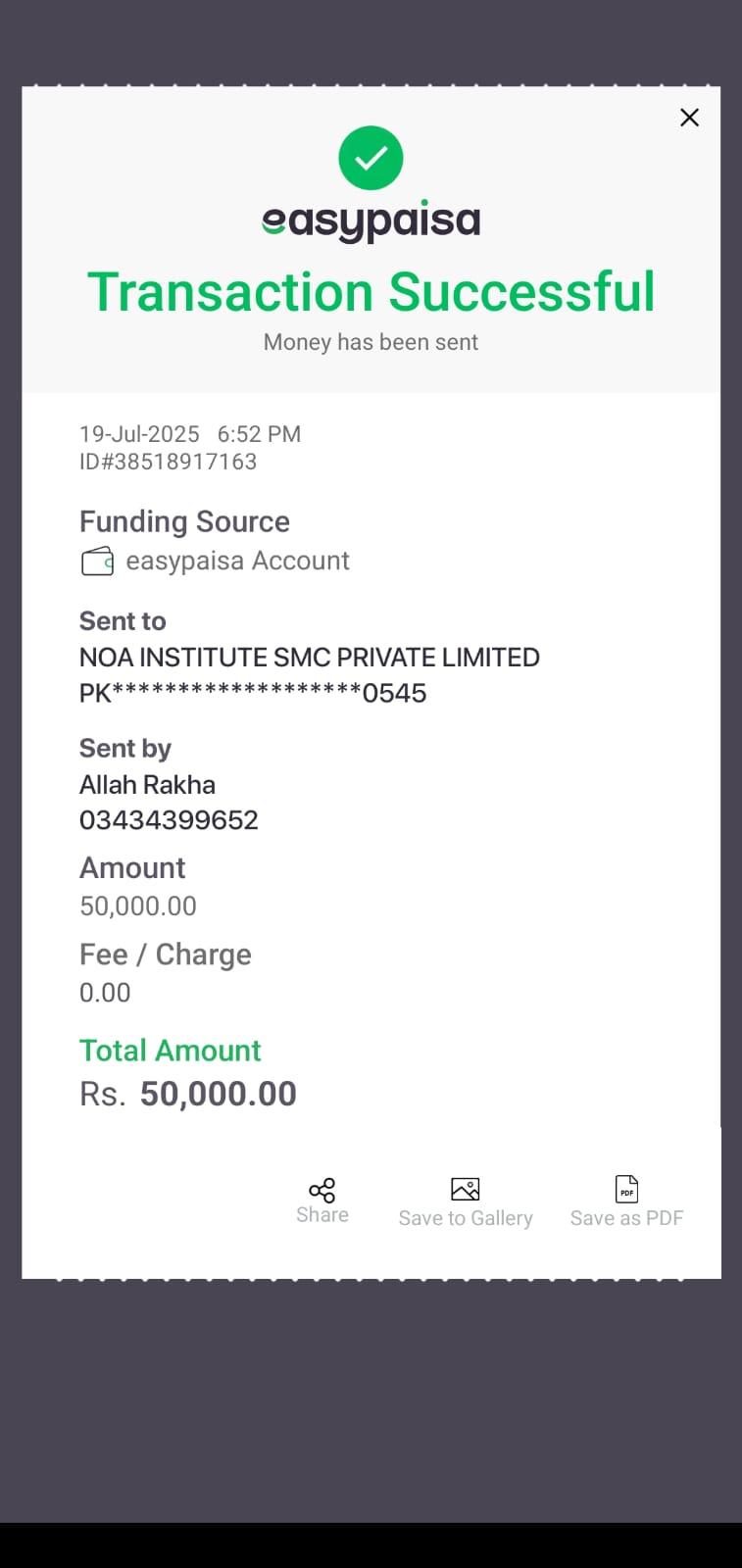Tap the transaction date and time

tap(190, 434)
